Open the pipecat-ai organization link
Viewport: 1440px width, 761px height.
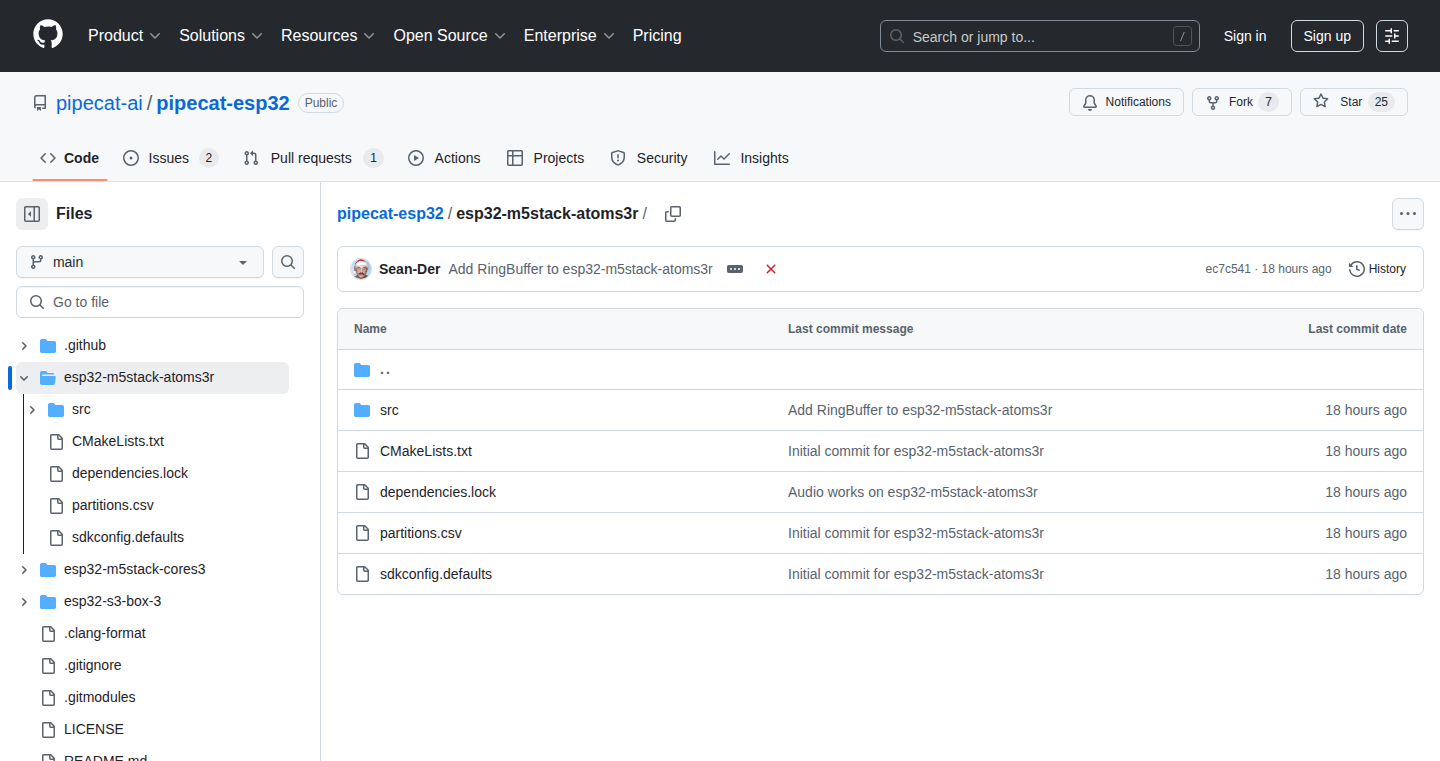point(99,103)
